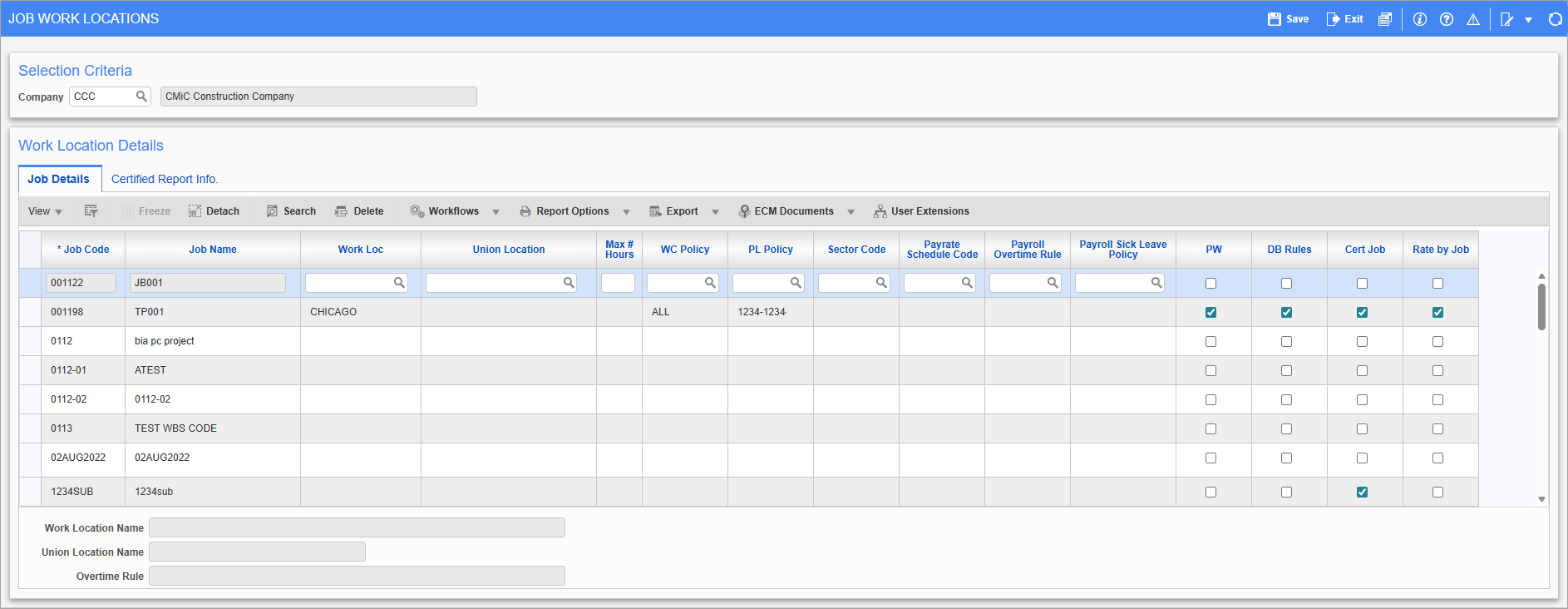Image resolution: width=1568 pixels, height=609 pixels.
Task: Open the multi-window icon beside Exit
Action: tap(1384, 19)
